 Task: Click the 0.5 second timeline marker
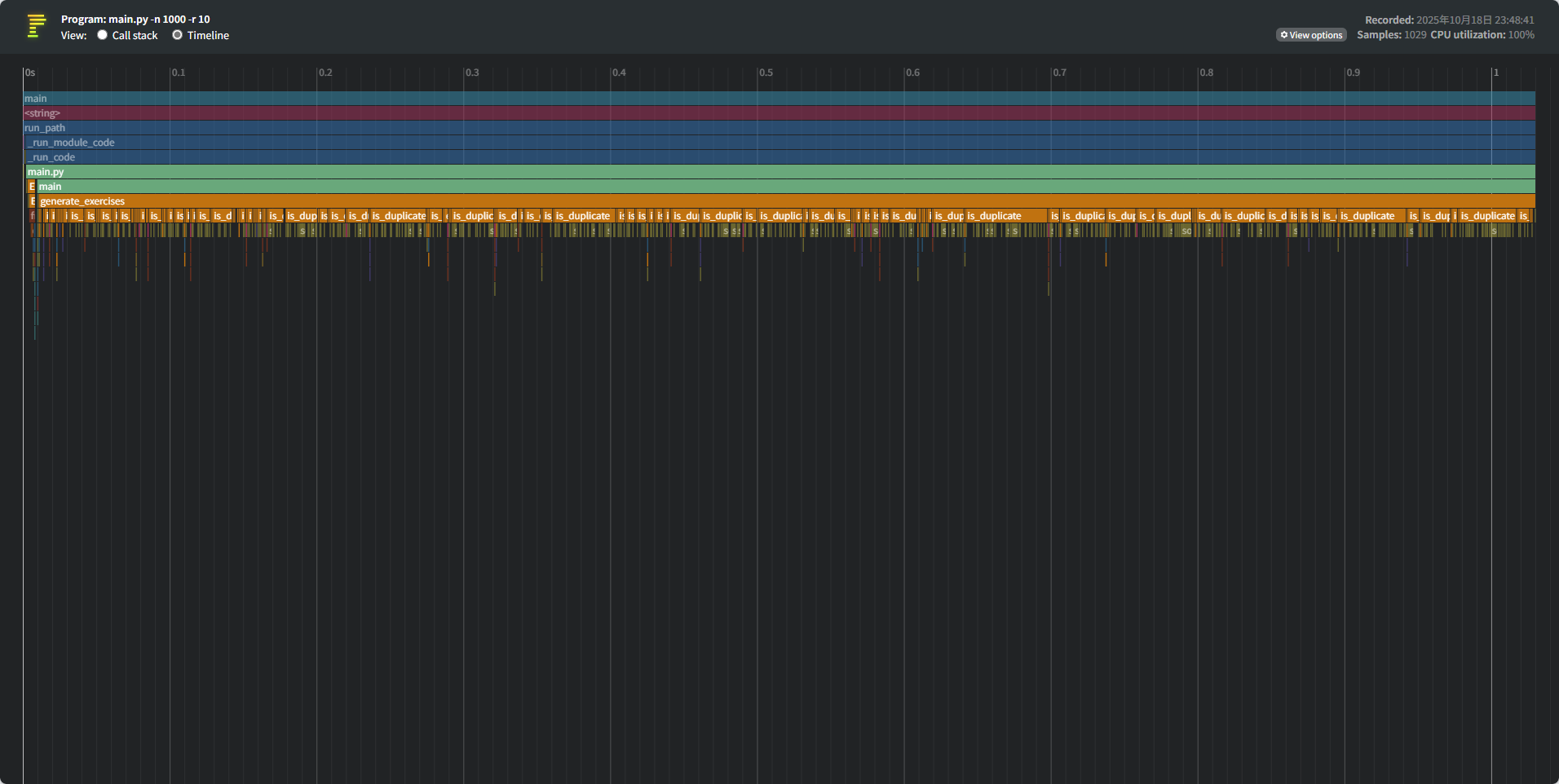[766, 73]
